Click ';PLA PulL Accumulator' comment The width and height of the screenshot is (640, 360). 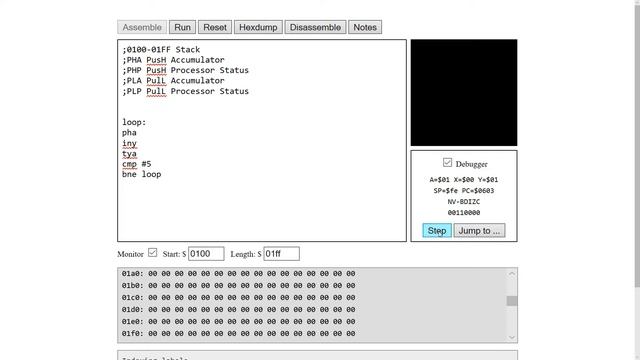[173, 81]
